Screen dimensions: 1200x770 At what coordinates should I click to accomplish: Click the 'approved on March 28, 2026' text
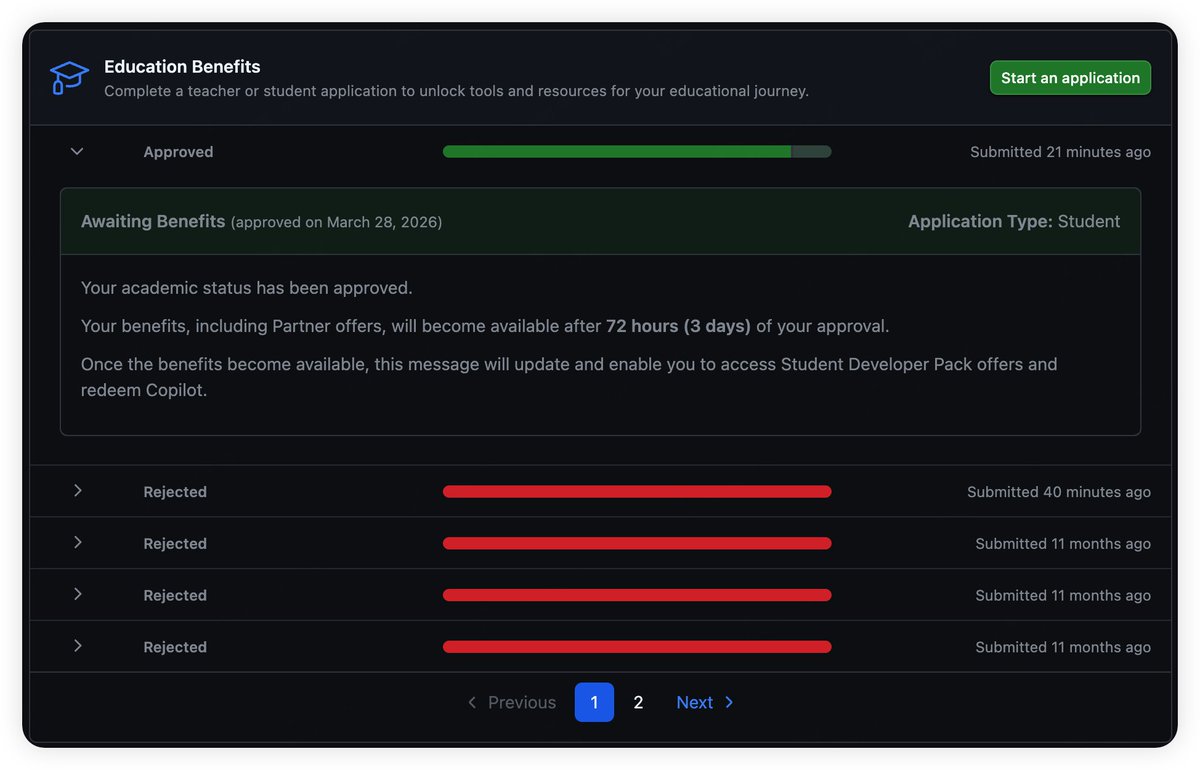(x=336, y=222)
